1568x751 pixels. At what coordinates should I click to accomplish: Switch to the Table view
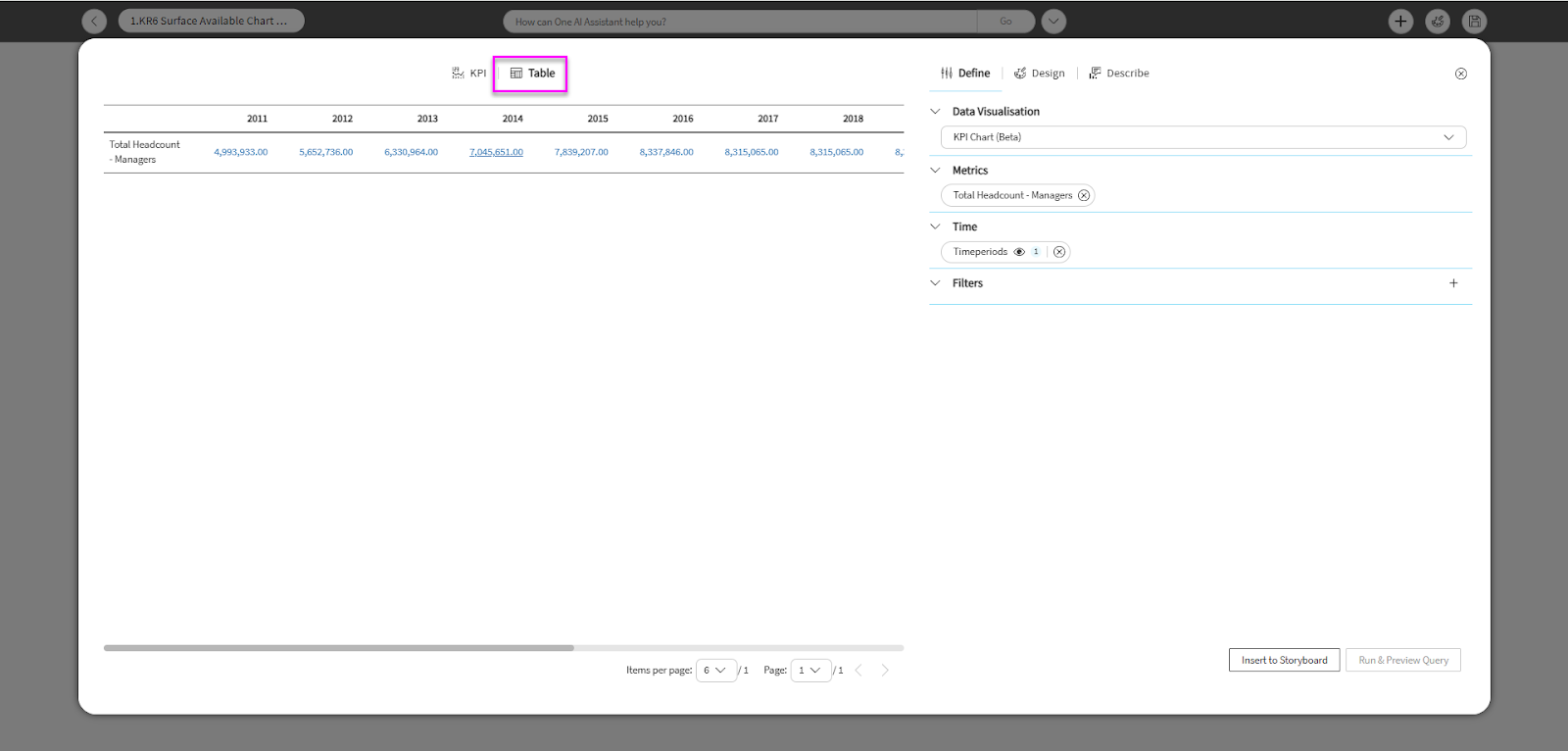pyautogui.click(x=532, y=74)
